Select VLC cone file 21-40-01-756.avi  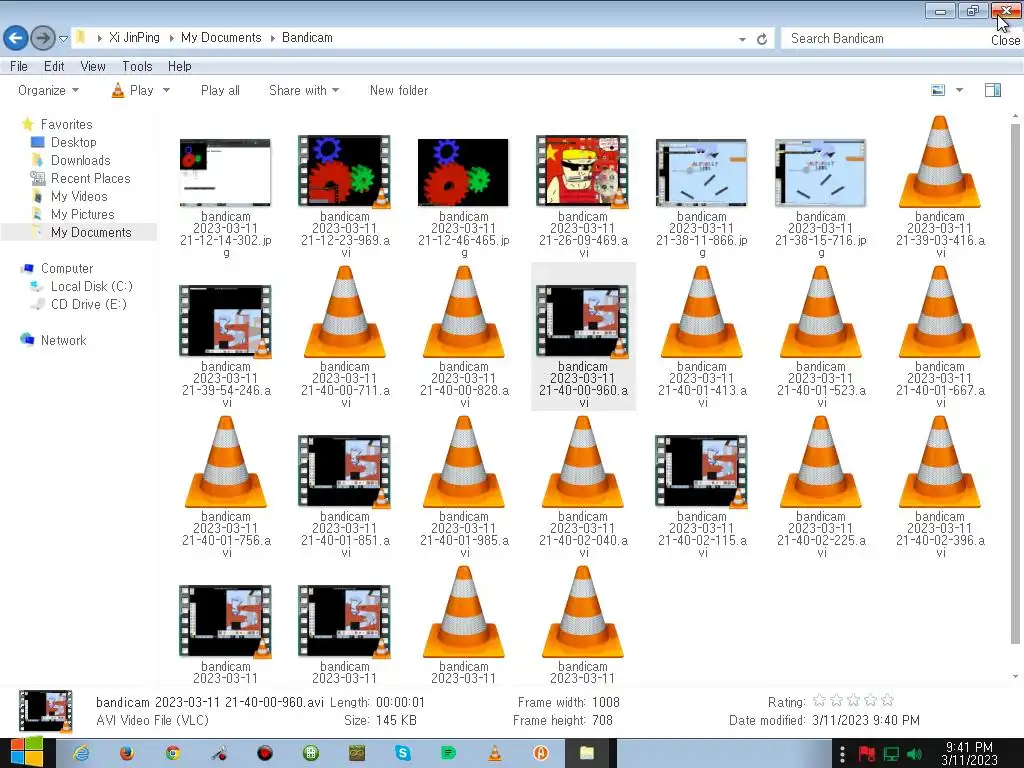(x=225, y=462)
